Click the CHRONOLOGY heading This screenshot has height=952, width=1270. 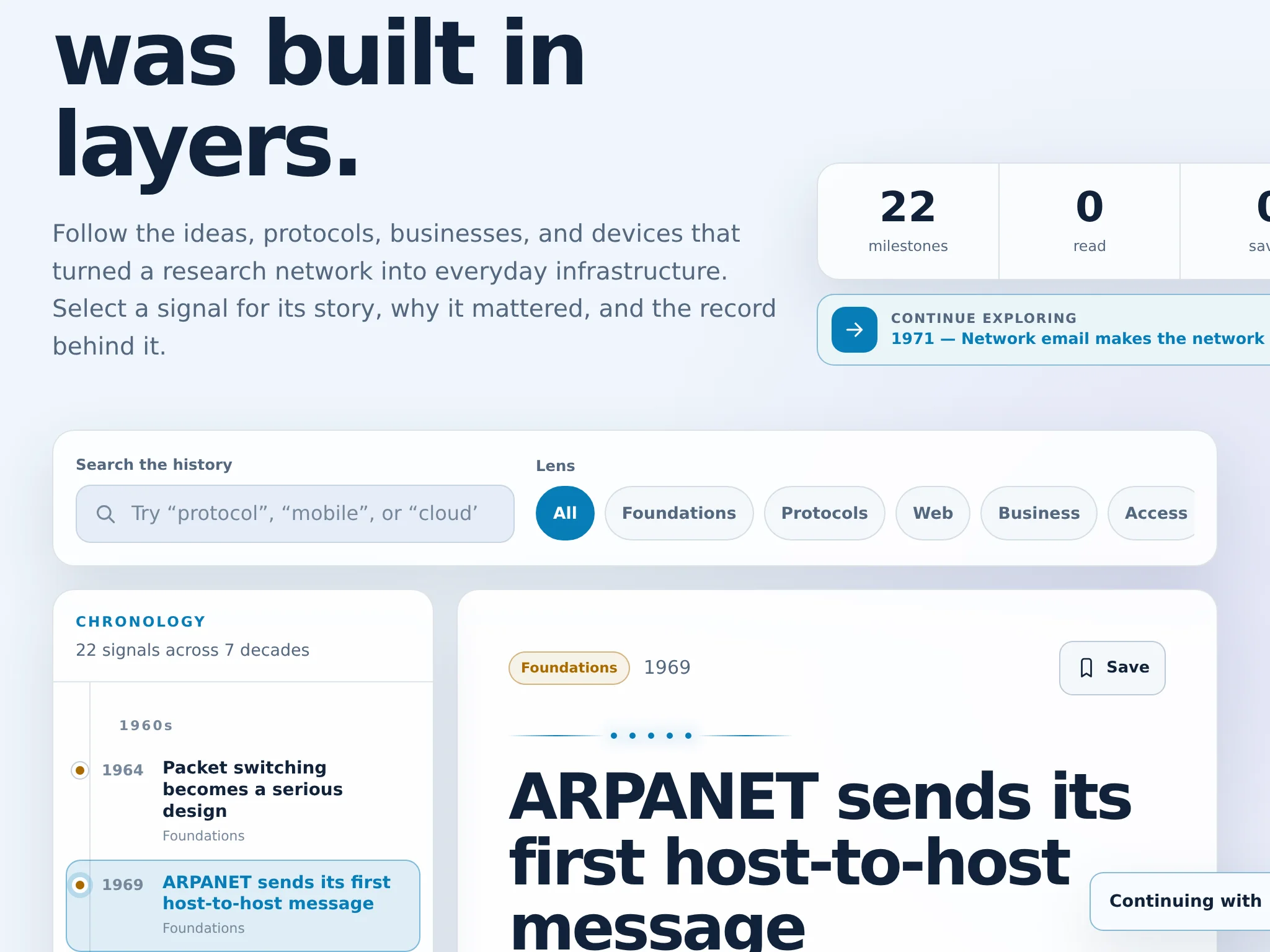click(x=141, y=622)
